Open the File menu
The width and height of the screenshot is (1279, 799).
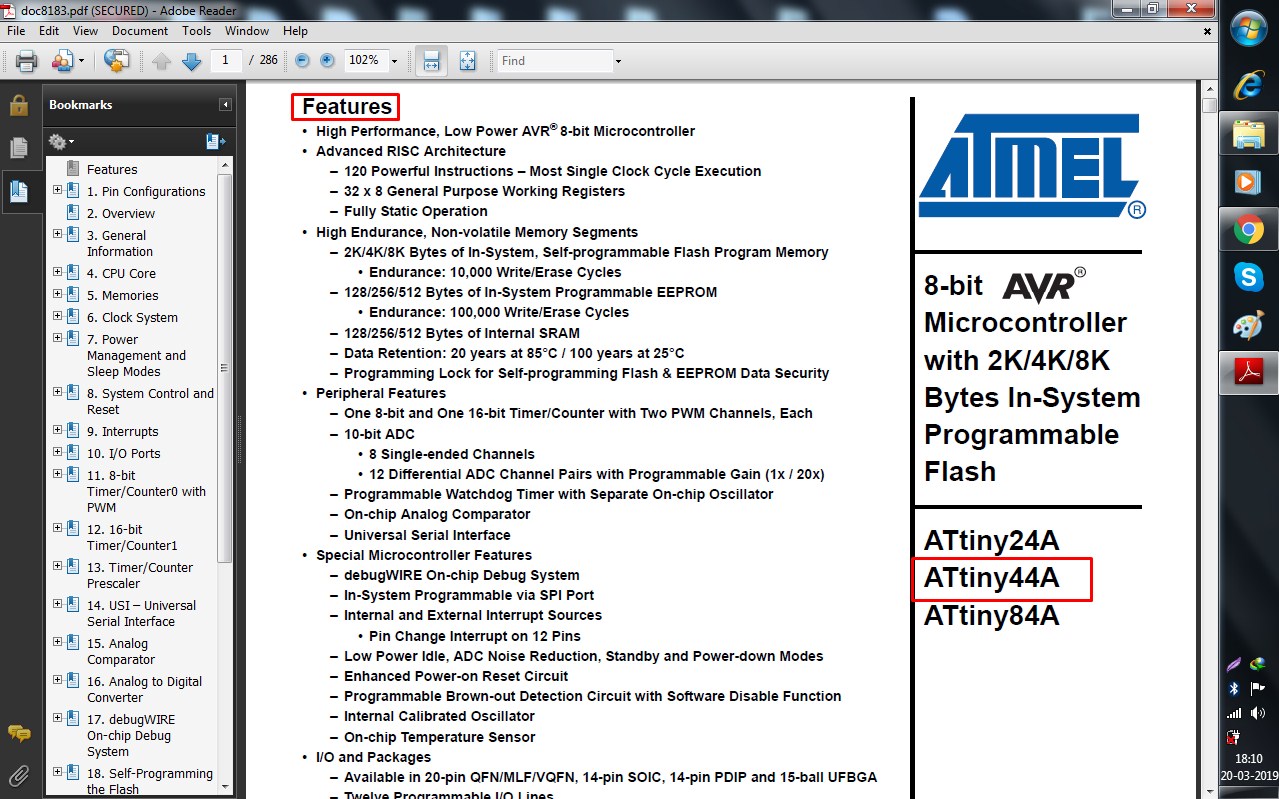[x=15, y=31]
